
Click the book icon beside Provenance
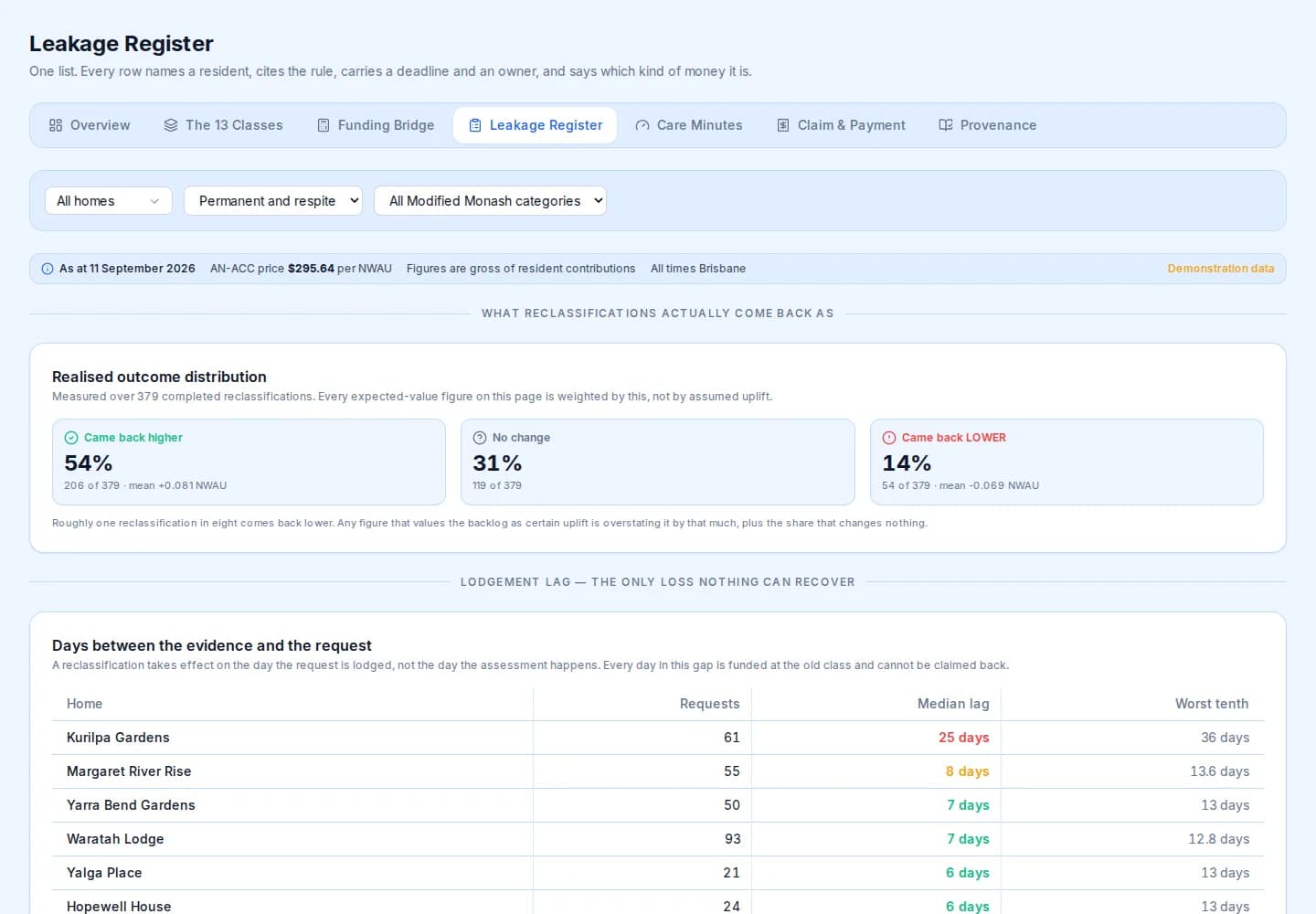[x=946, y=125]
